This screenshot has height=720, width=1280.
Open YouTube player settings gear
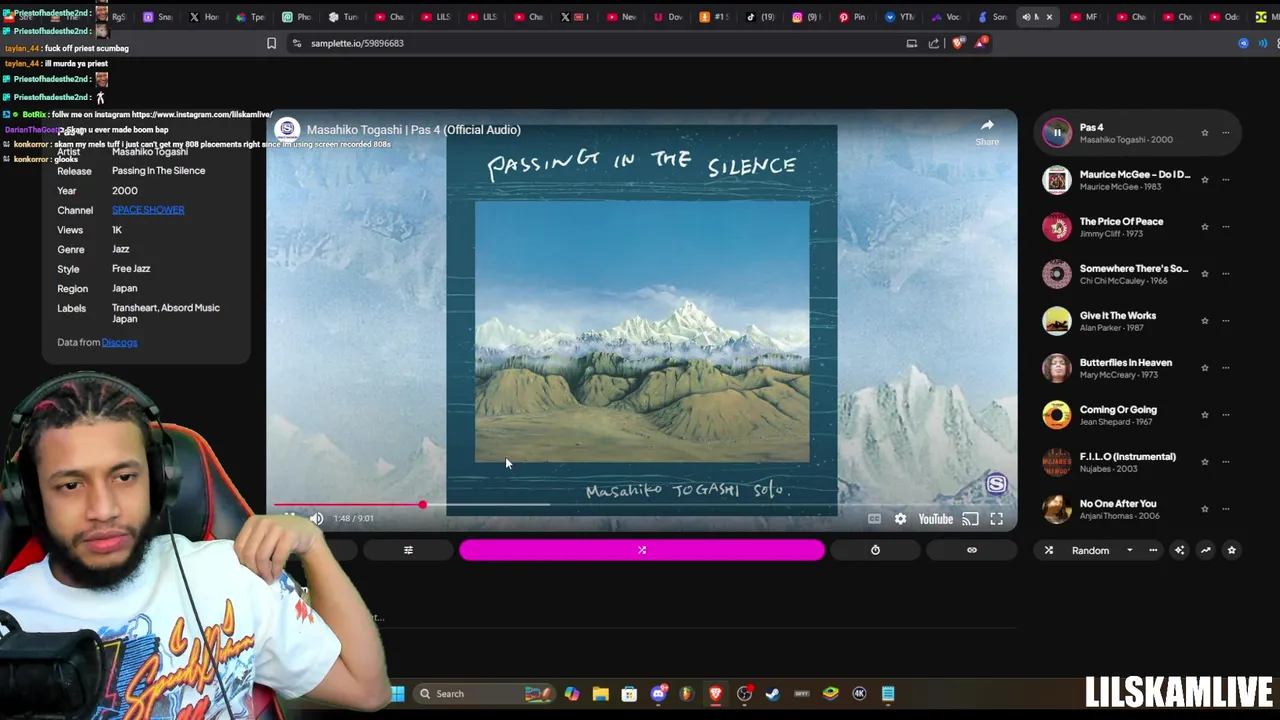(900, 518)
